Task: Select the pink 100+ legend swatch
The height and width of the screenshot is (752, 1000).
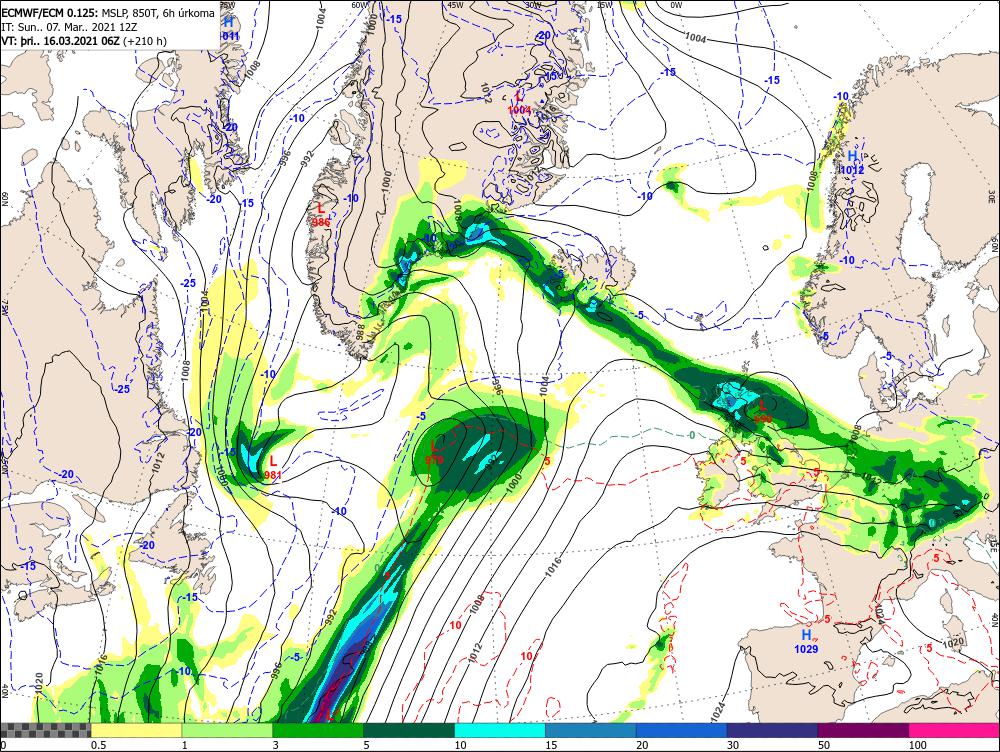Action: 954,730
